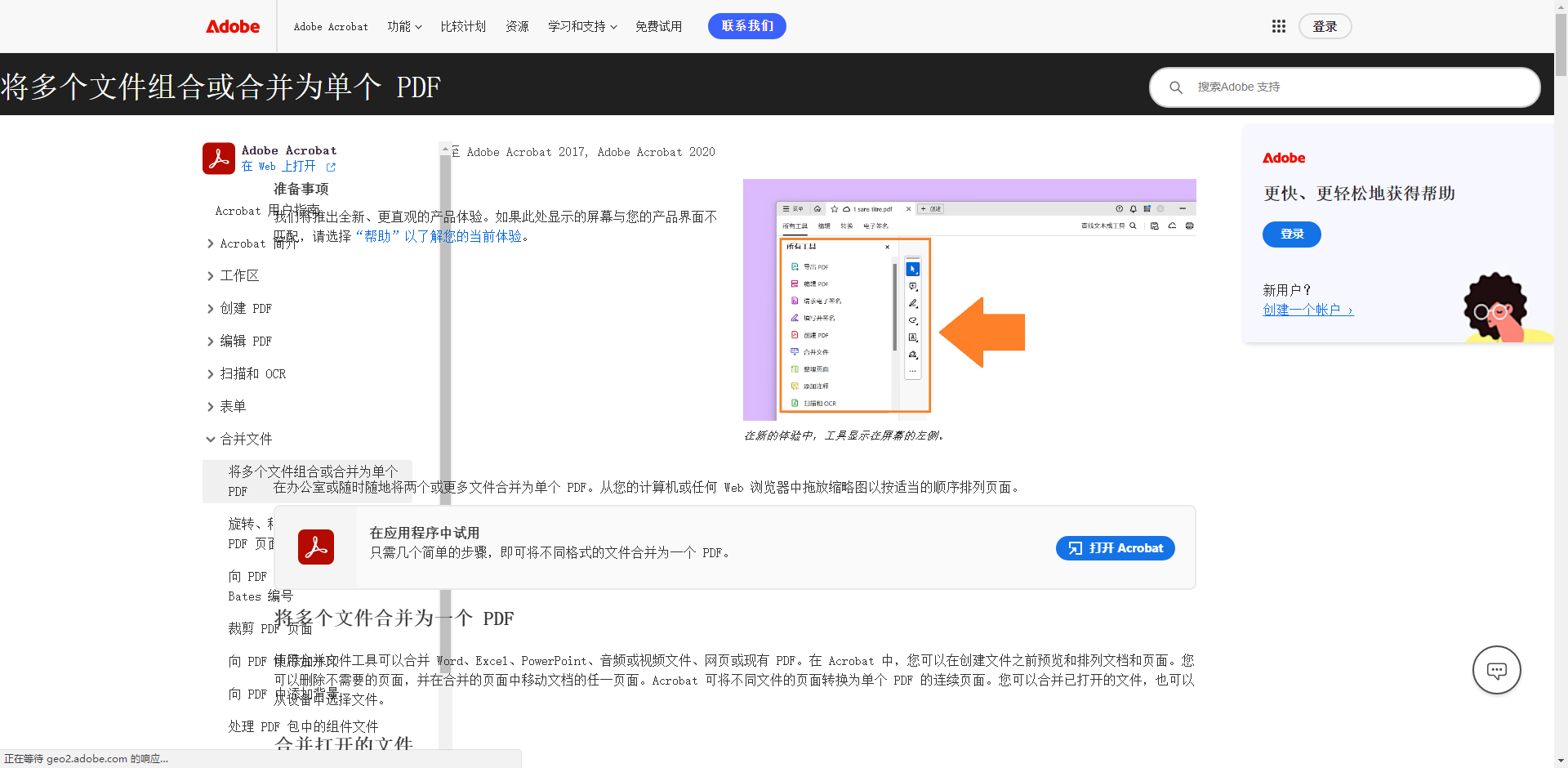Open the 资源 nav item
Screen dimensions: 1568x768
[517, 26]
